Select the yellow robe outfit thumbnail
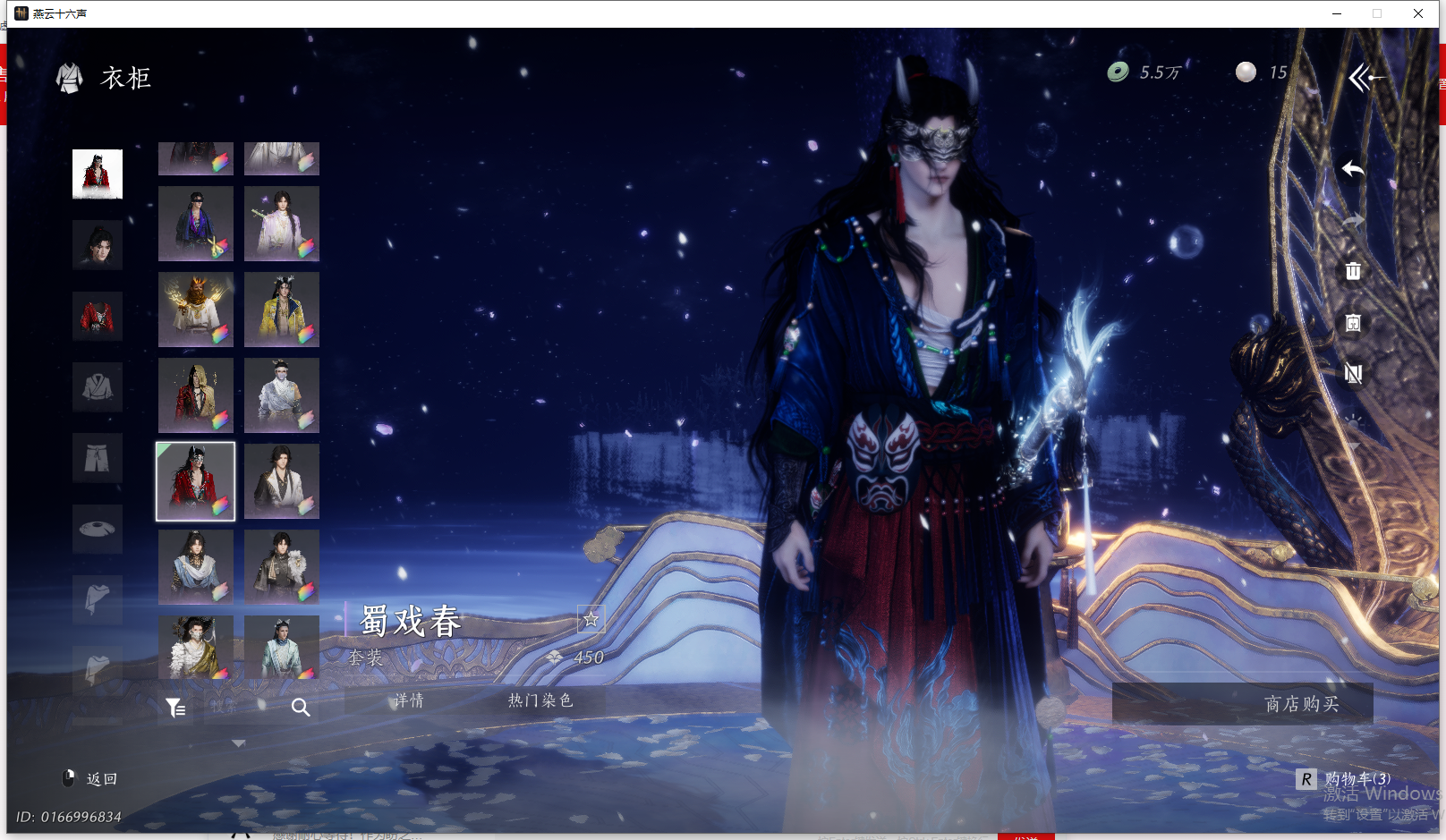The height and width of the screenshot is (840, 1446). pos(282,310)
